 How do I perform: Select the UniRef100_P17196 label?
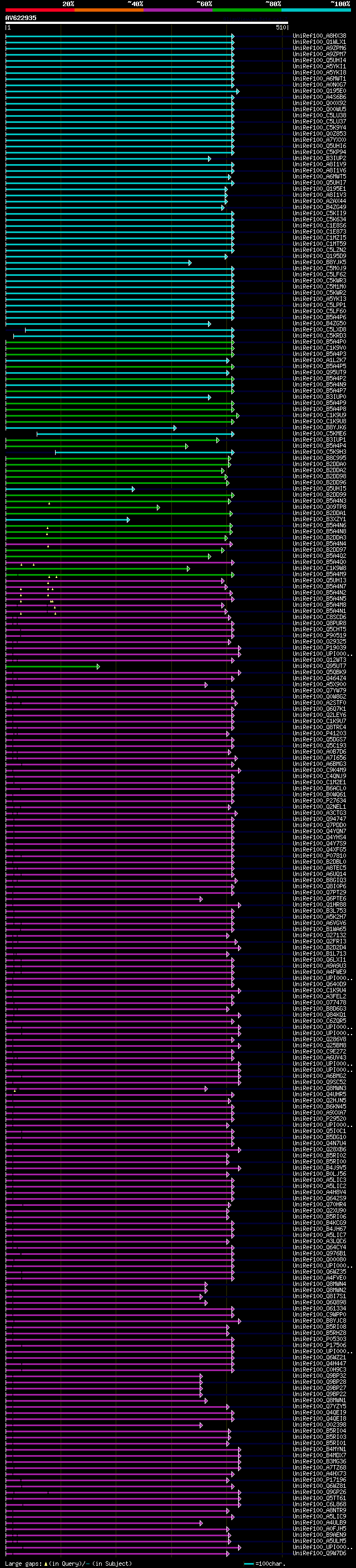[x=319, y=1480]
